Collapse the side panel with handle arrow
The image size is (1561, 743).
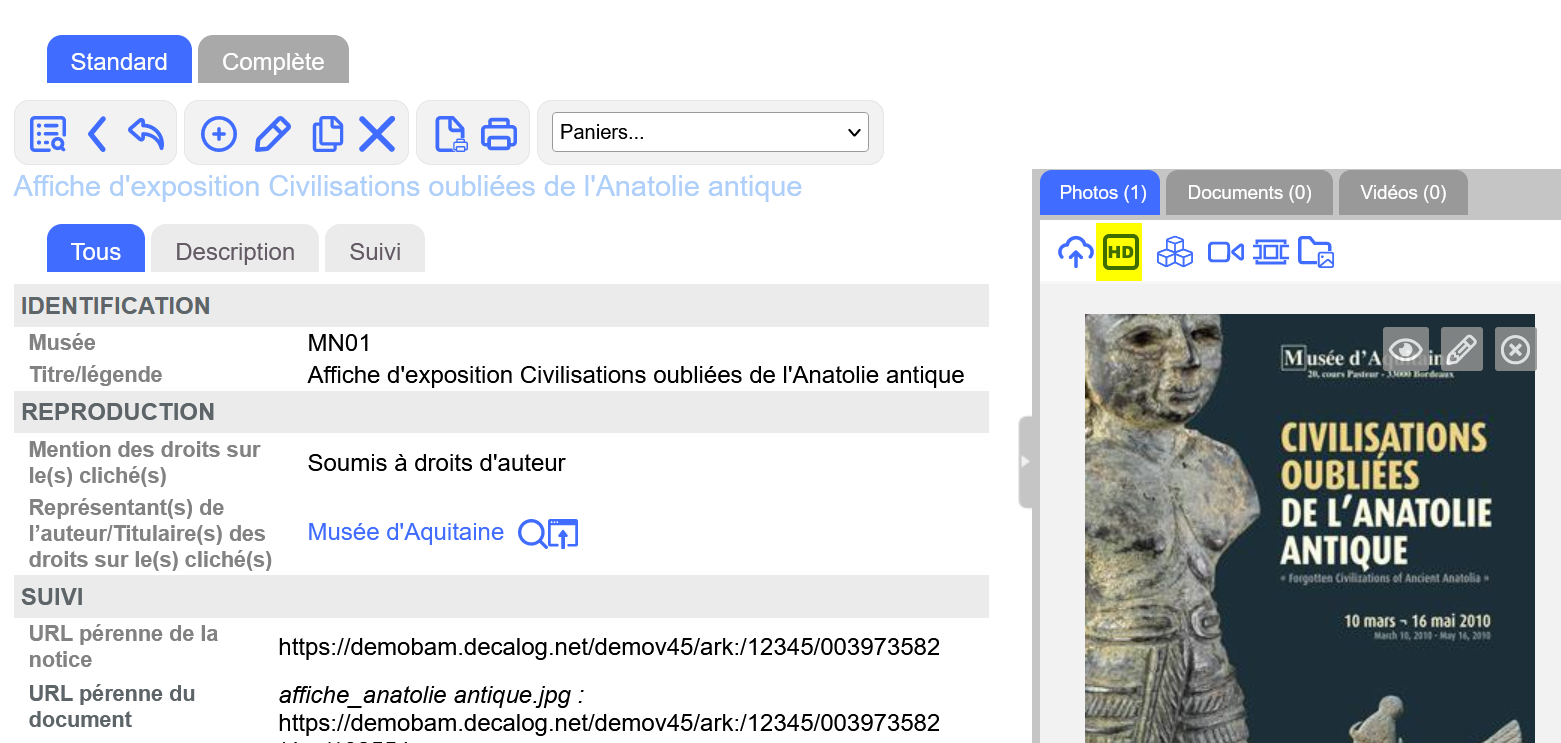pos(1025,462)
